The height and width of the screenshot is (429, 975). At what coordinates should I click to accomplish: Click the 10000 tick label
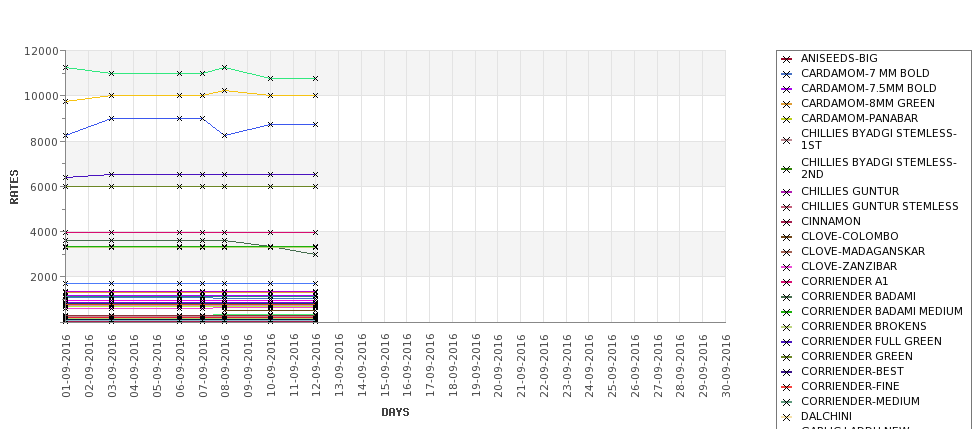tap(42, 96)
